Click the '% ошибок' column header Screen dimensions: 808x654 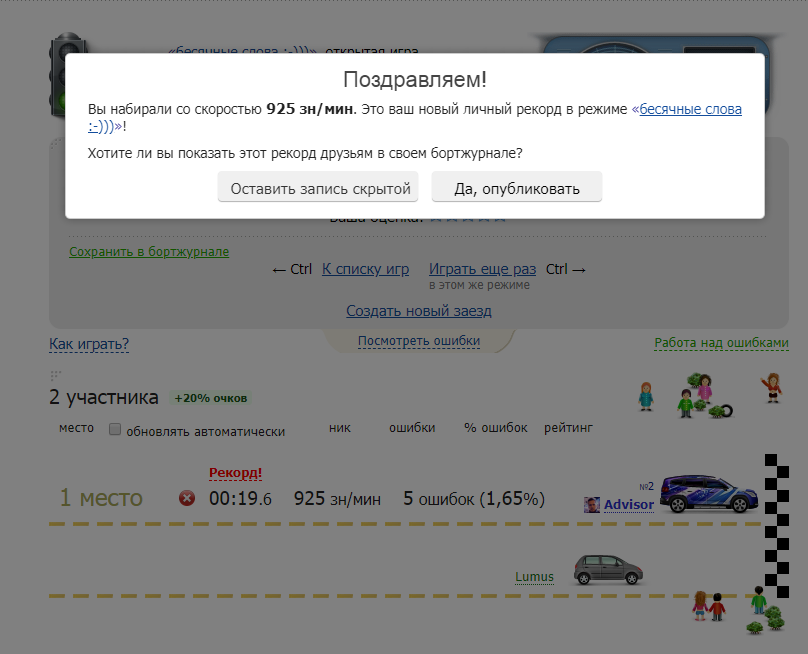point(496,428)
